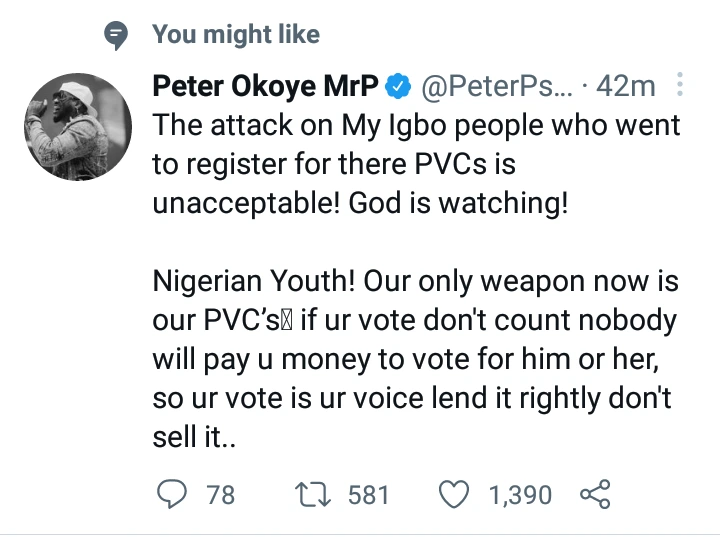Open the three-dot tweet options menu
The width and height of the screenshot is (720, 540).
(680, 86)
